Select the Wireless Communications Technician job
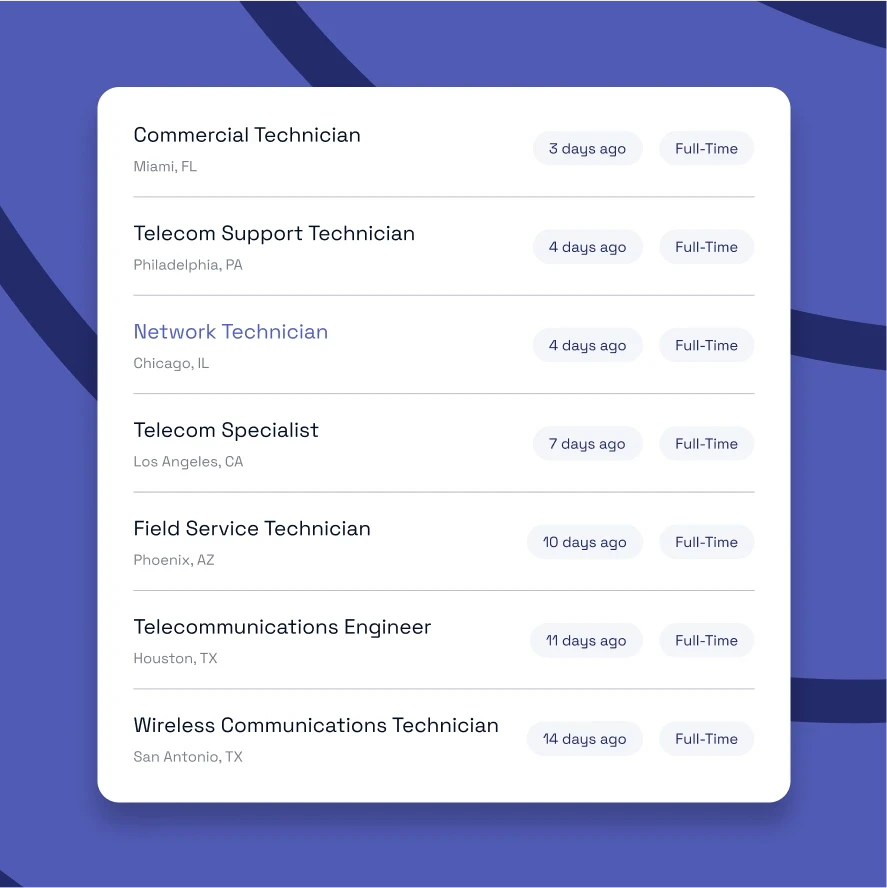 (x=316, y=725)
